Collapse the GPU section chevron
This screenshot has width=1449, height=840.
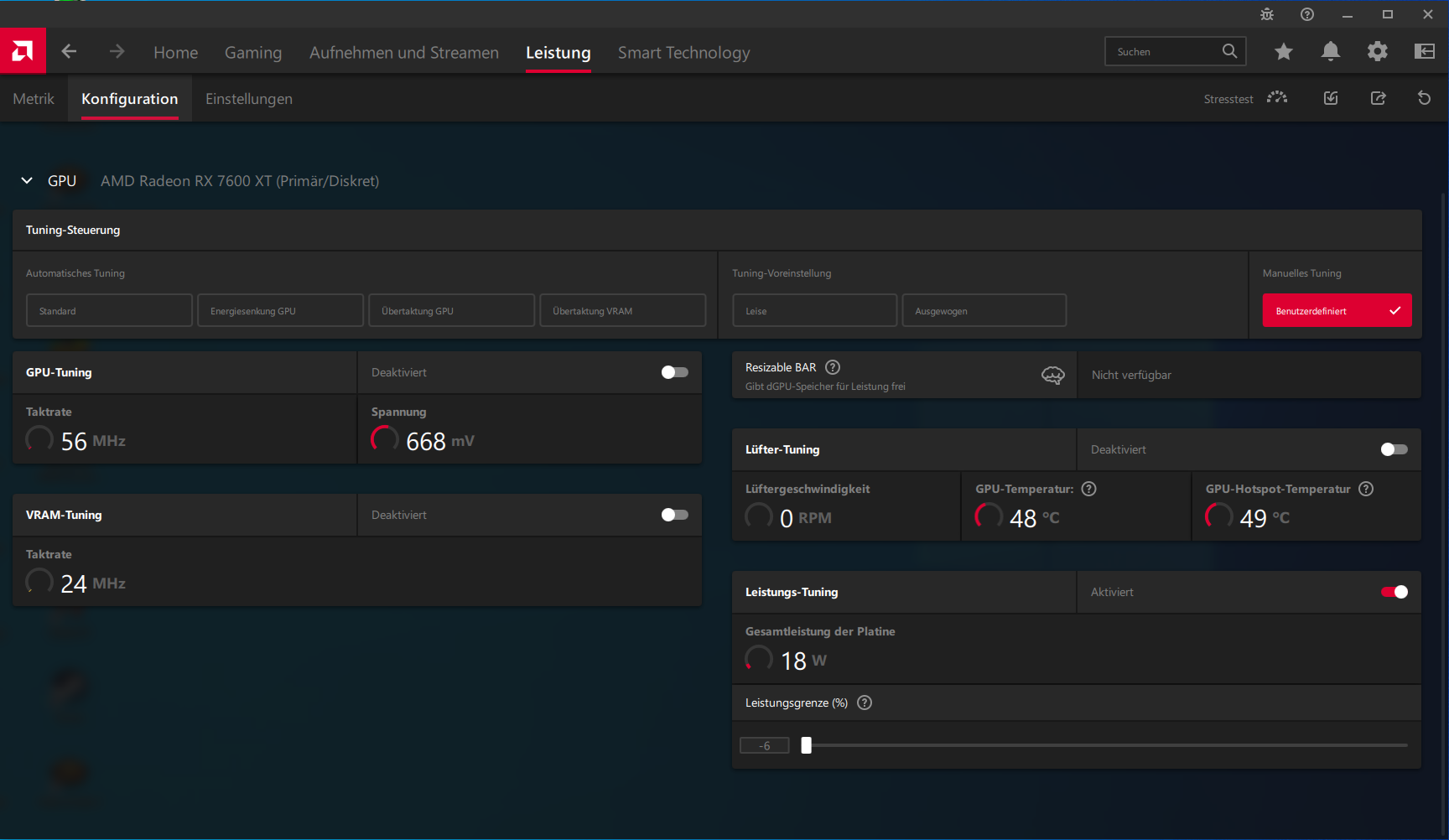pos(27,180)
